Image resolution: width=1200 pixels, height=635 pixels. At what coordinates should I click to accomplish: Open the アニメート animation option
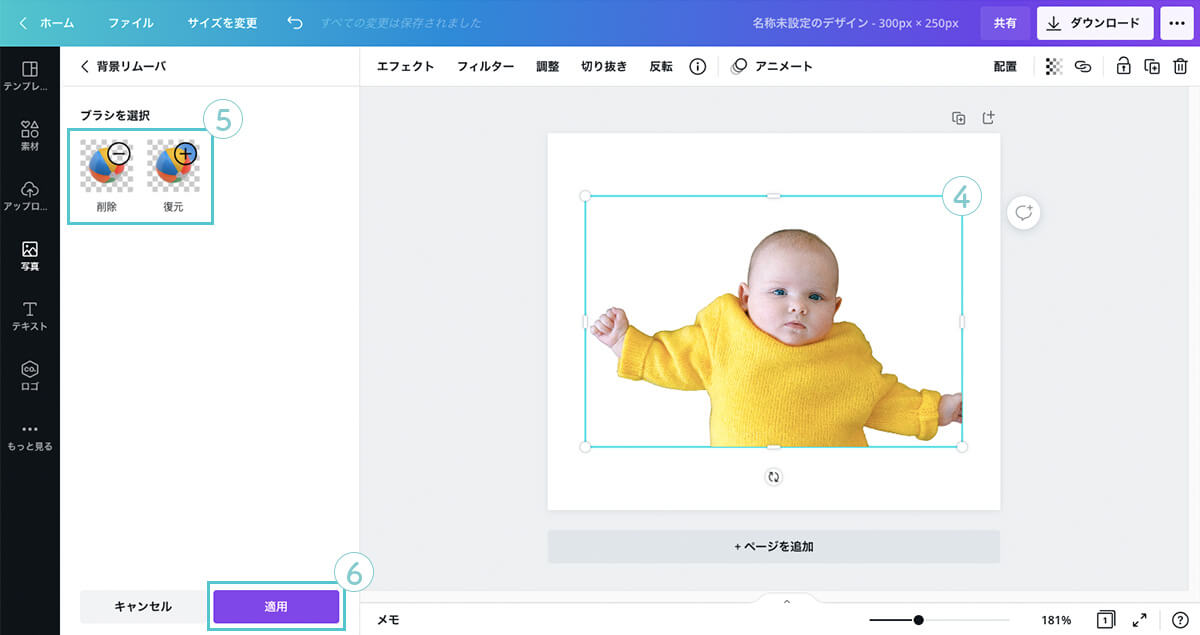(772, 67)
